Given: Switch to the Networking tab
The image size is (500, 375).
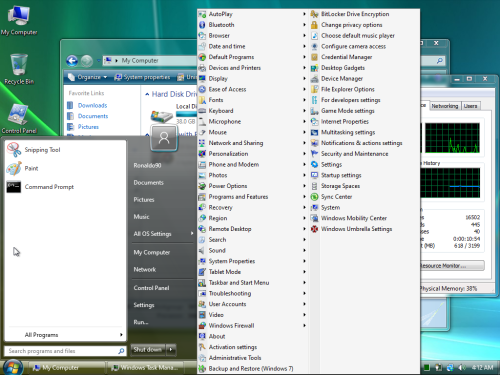Looking at the screenshot, I should click(x=445, y=106).
